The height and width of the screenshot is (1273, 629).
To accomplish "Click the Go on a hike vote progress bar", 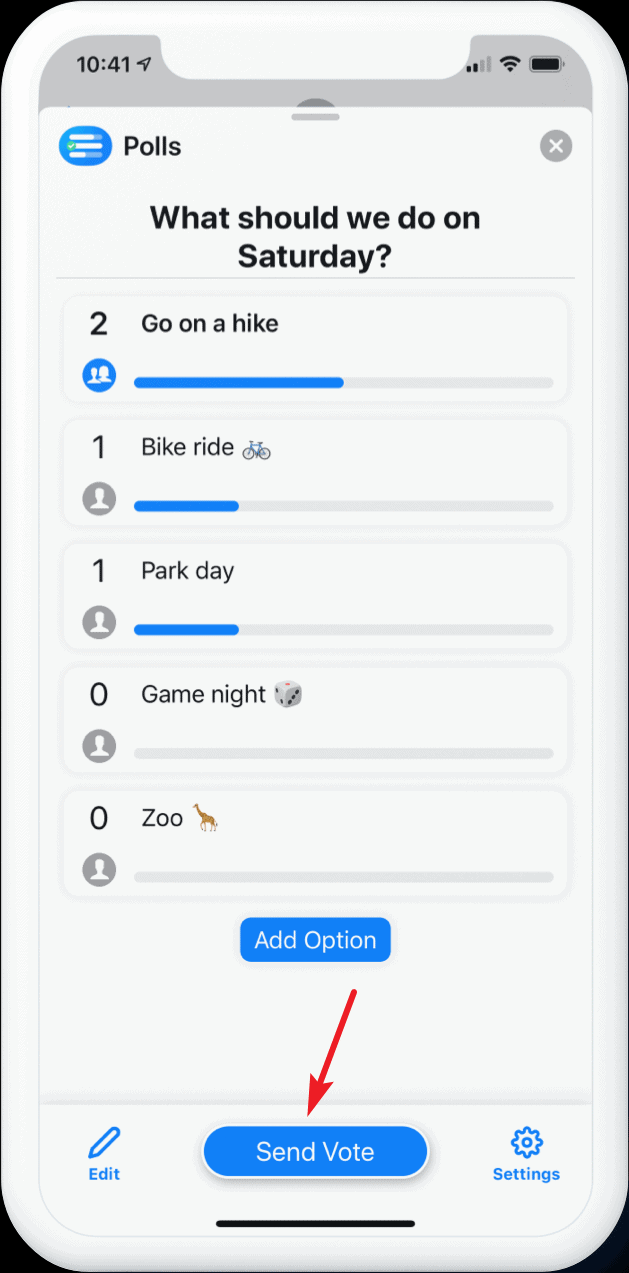I will (343, 382).
